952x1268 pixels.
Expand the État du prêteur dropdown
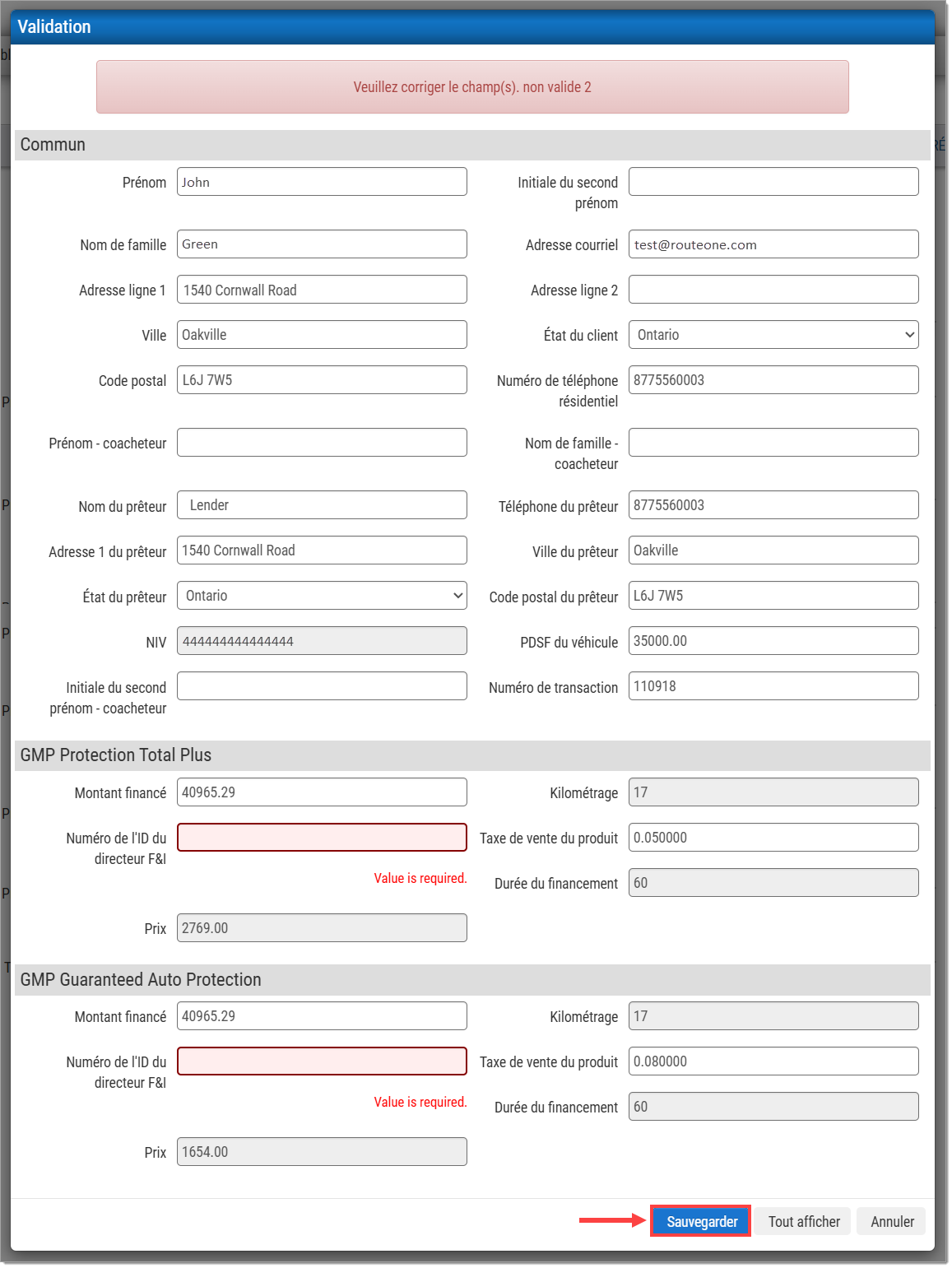click(322, 596)
